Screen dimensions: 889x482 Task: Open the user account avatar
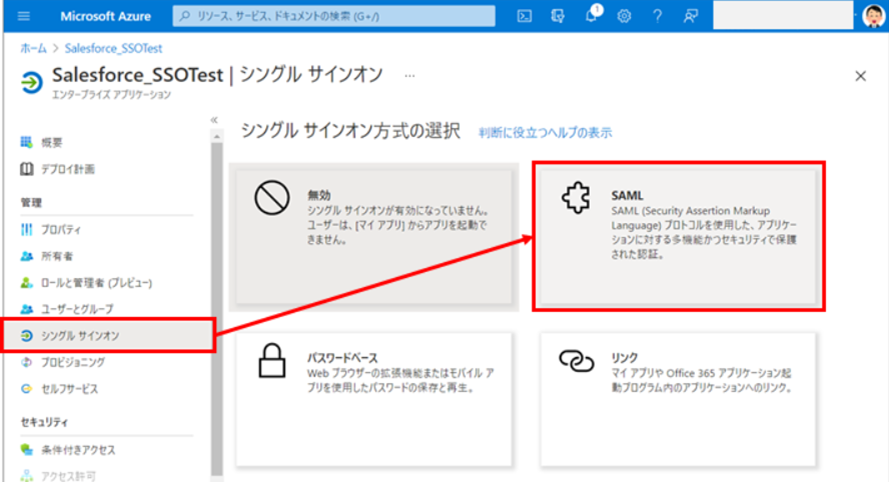click(x=873, y=16)
